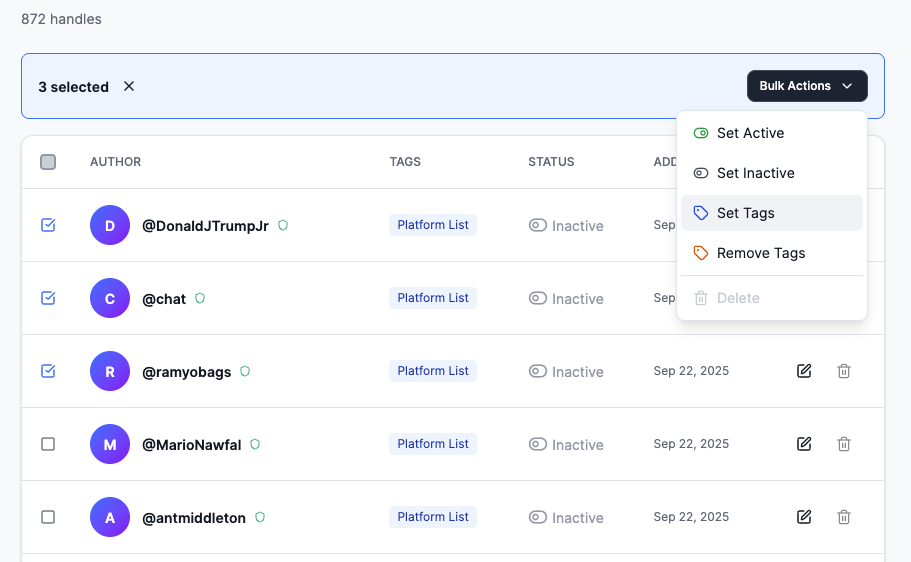Image resolution: width=911 pixels, height=562 pixels.
Task: Toggle Inactive status for @MarioNawfal
Action: point(566,445)
